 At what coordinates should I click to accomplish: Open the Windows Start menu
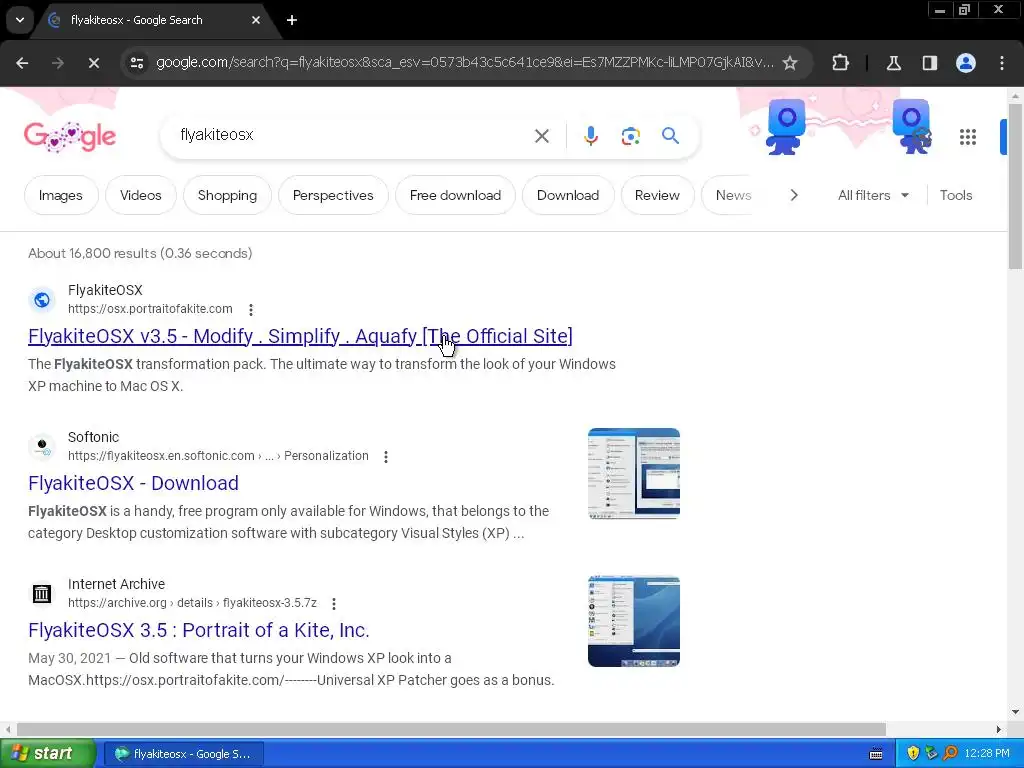click(x=48, y=754)
